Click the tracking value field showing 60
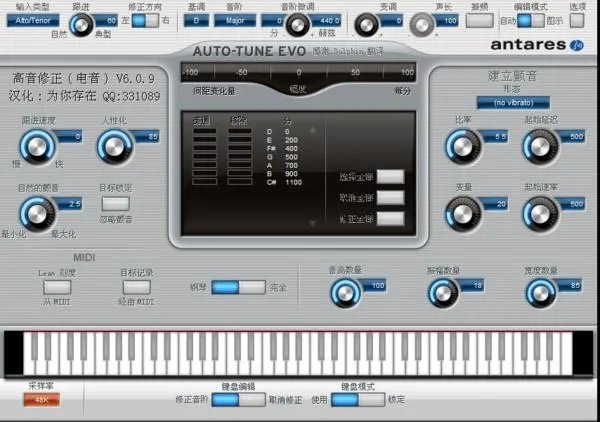The width and height of the screenshot is (600, 422). pyautogui.click(x=106, y=21)
